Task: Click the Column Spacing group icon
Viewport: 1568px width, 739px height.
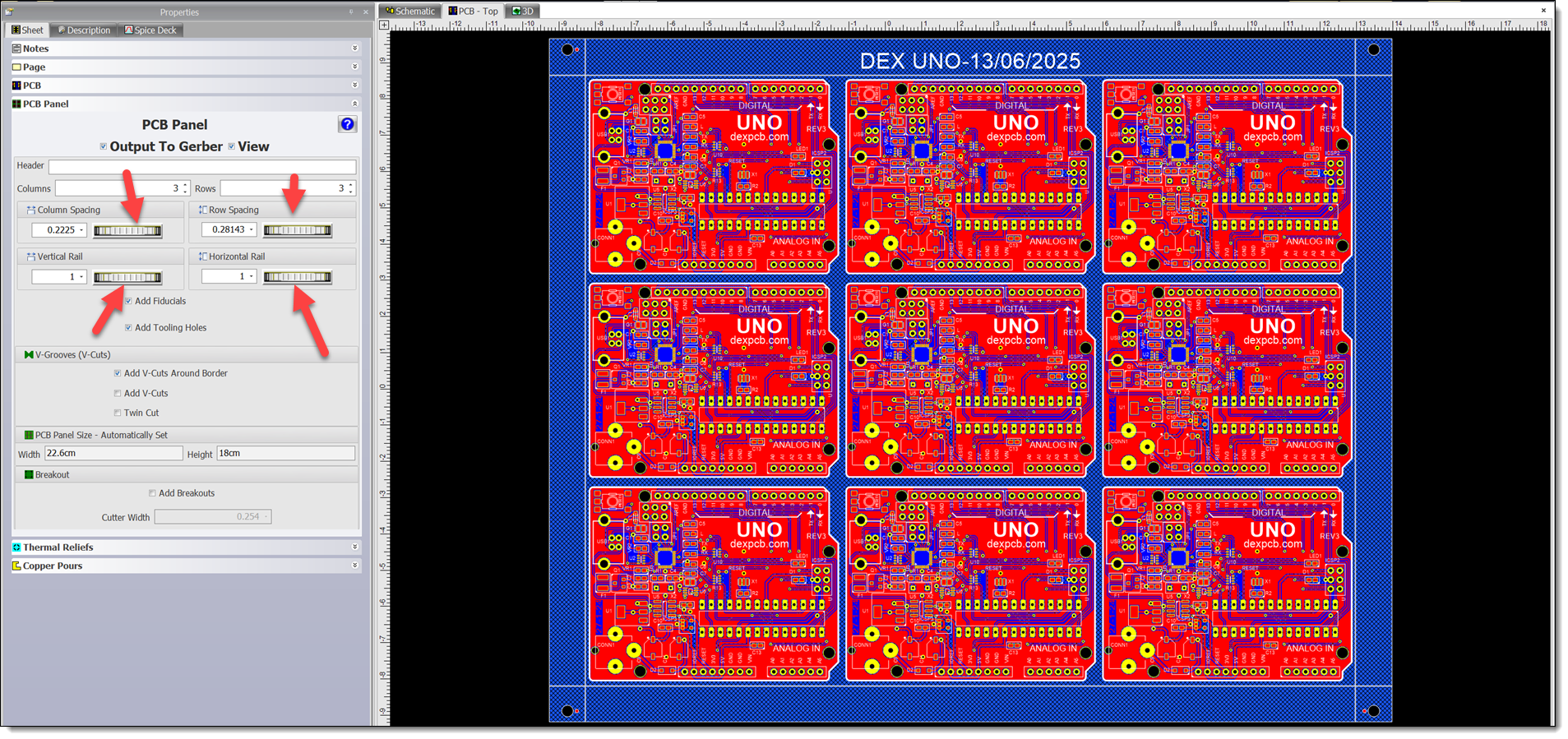Action: pos(30,210)
